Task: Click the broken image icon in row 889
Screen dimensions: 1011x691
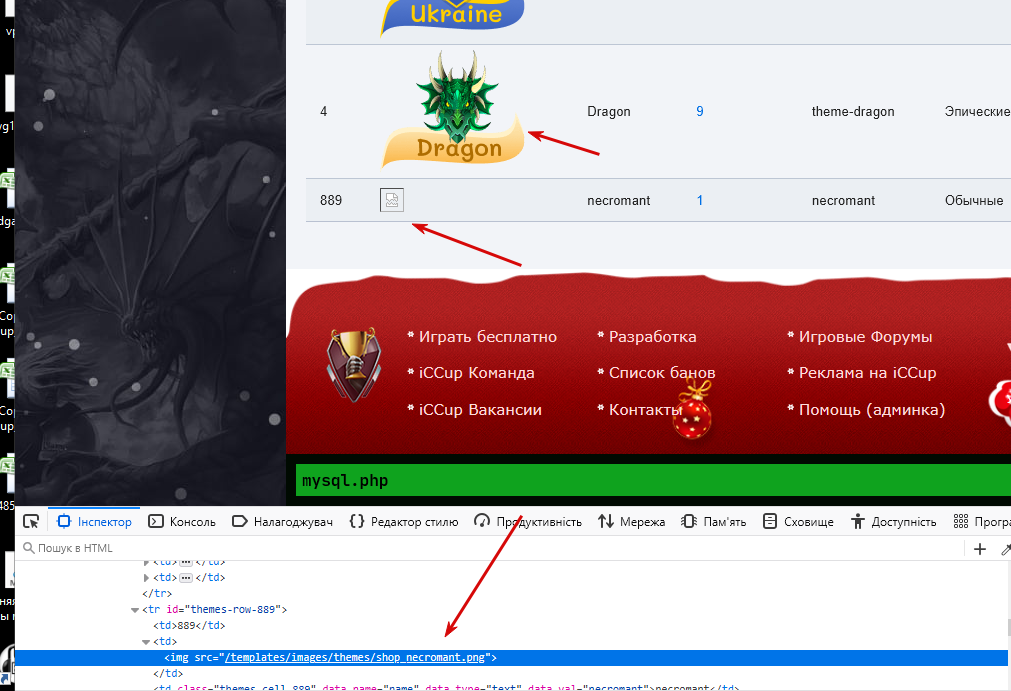Action: tap(391, 200)
